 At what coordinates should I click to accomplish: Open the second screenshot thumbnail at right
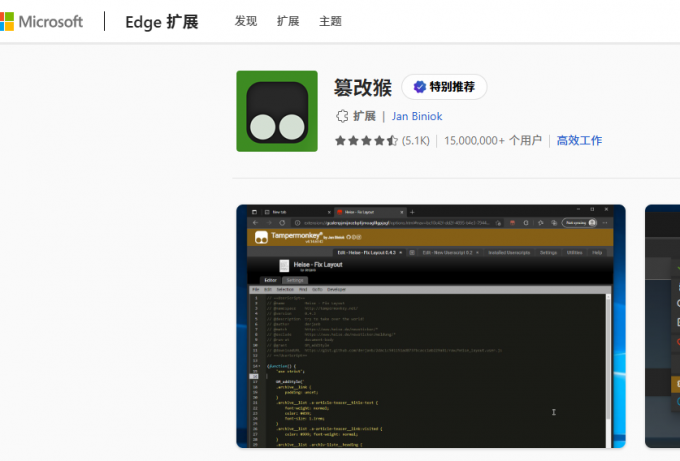tap(663, 326)
